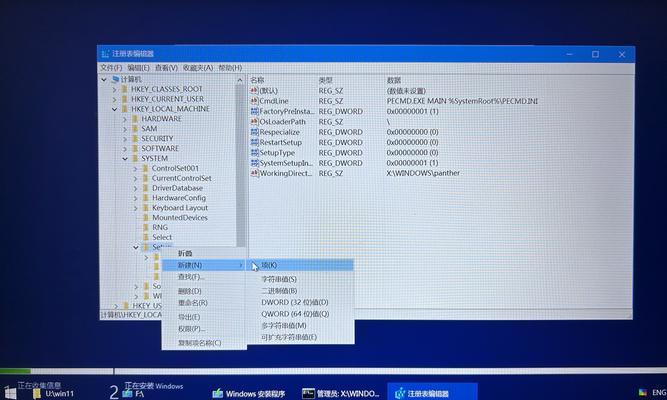Image resolution: width=667 pixels, height=400 pixels.
Task: Click the Select folder icon
Action: (145, 237)
